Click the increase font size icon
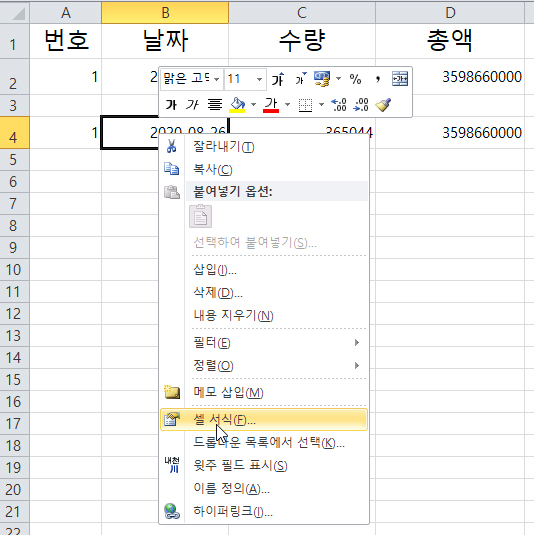 tap(278, 79)
